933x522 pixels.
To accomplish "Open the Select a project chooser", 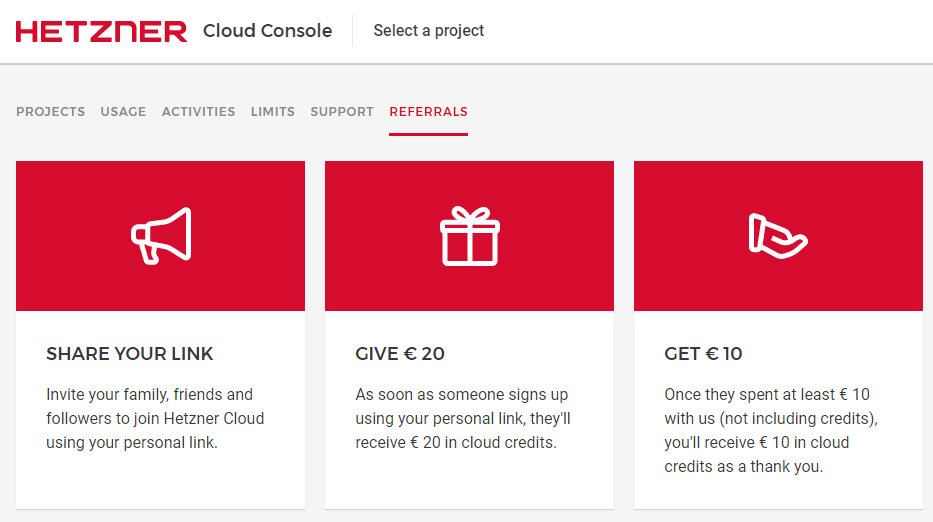I will 428,30.
